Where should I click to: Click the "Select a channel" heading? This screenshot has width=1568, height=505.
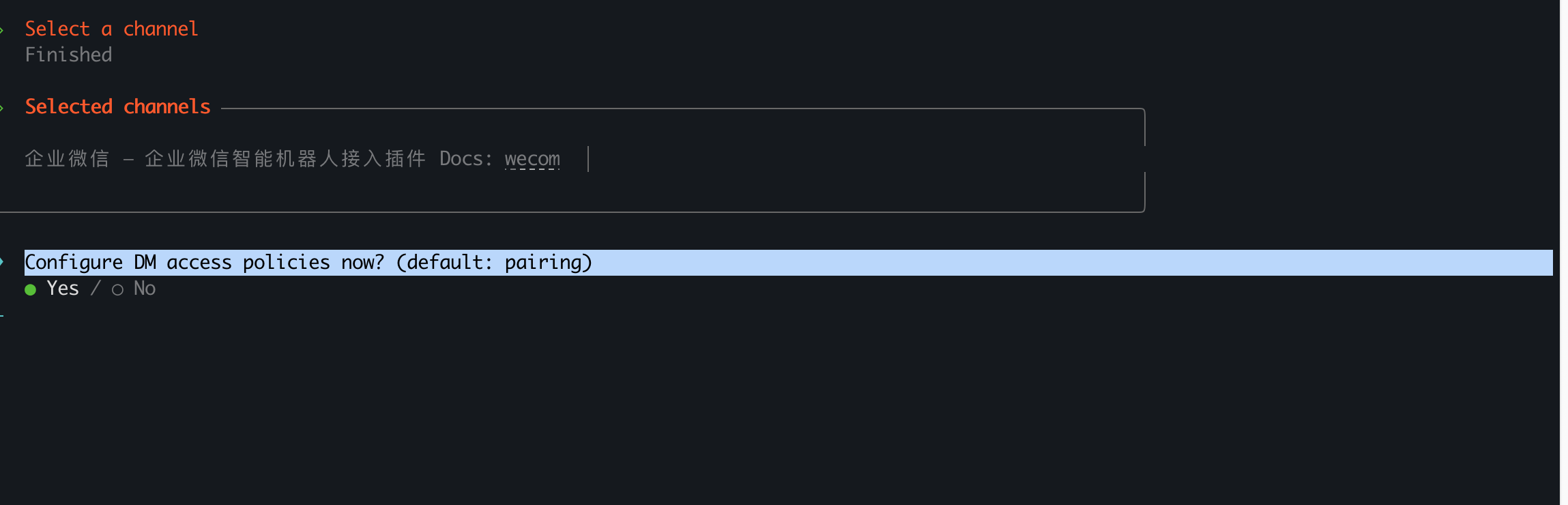click(x=112, y=29)
